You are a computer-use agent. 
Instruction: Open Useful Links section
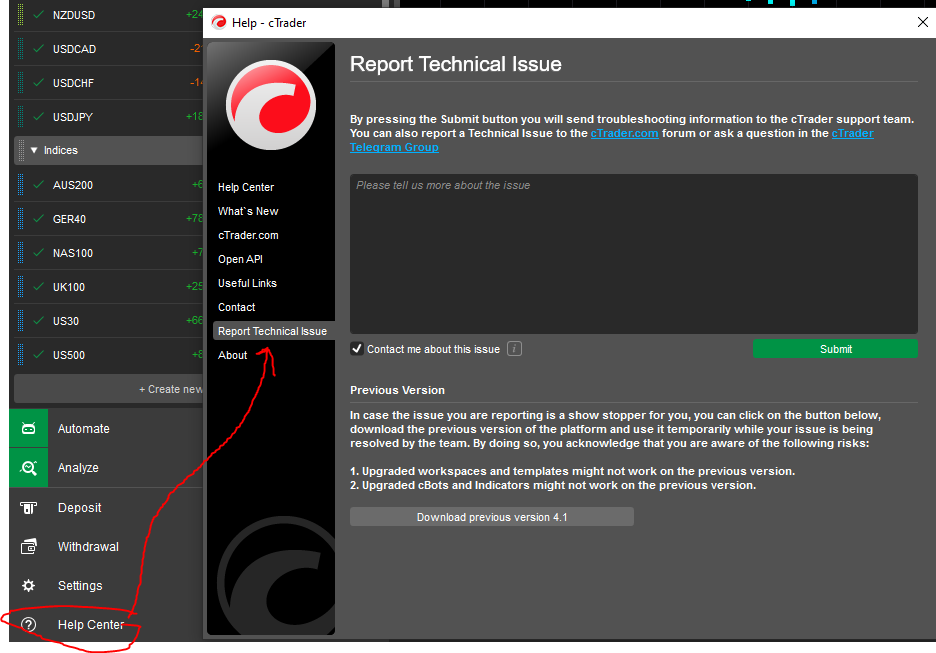click(247, 283)
